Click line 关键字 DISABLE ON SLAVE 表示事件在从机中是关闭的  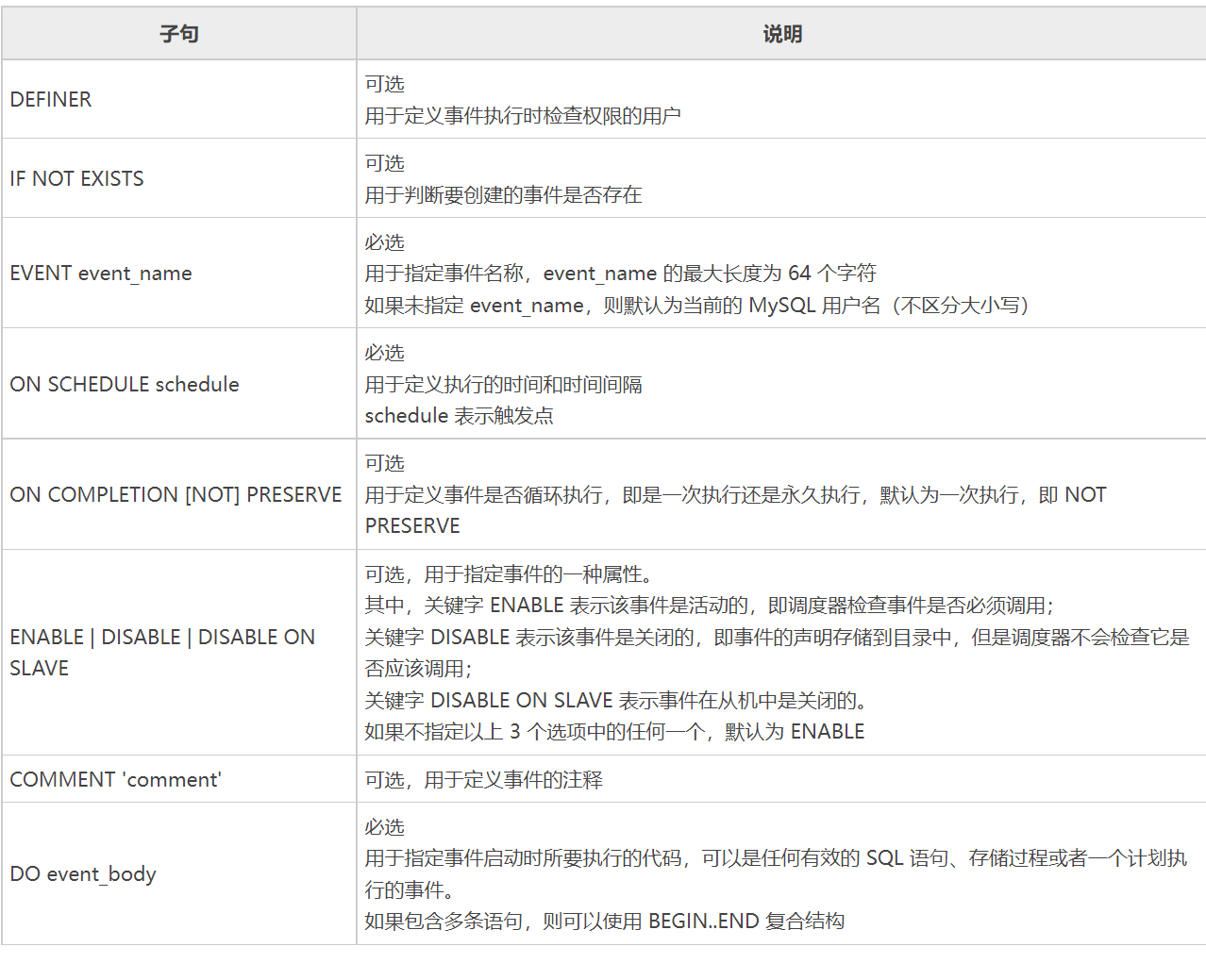[x=616, y=701]
